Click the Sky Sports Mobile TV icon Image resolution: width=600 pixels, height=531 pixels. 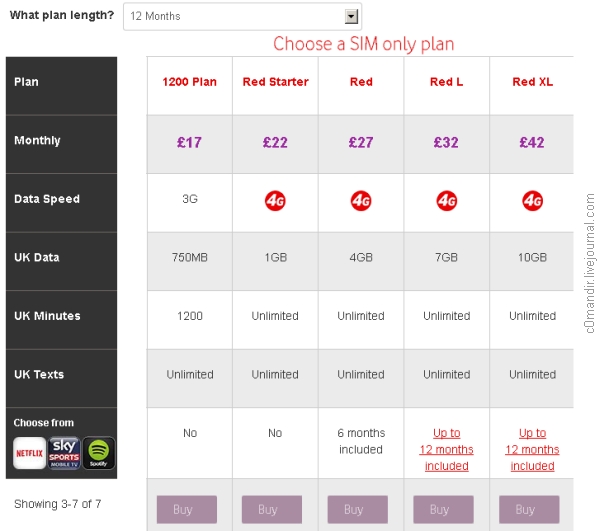(x=64, y=453)
